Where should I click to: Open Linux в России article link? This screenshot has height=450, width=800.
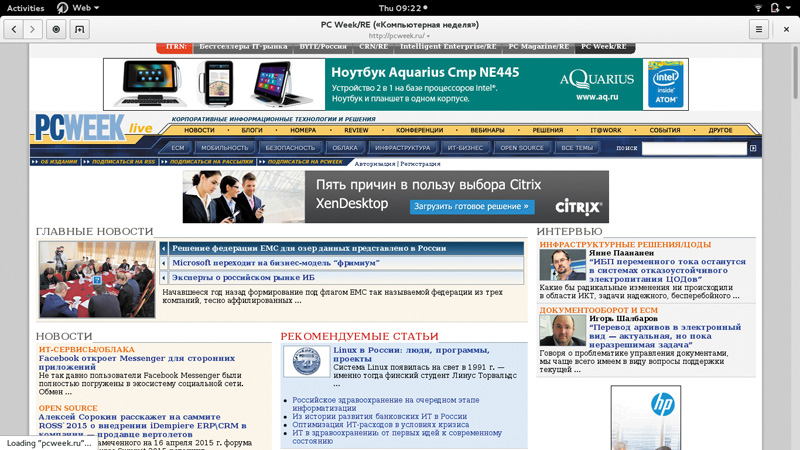pos(411,354)
